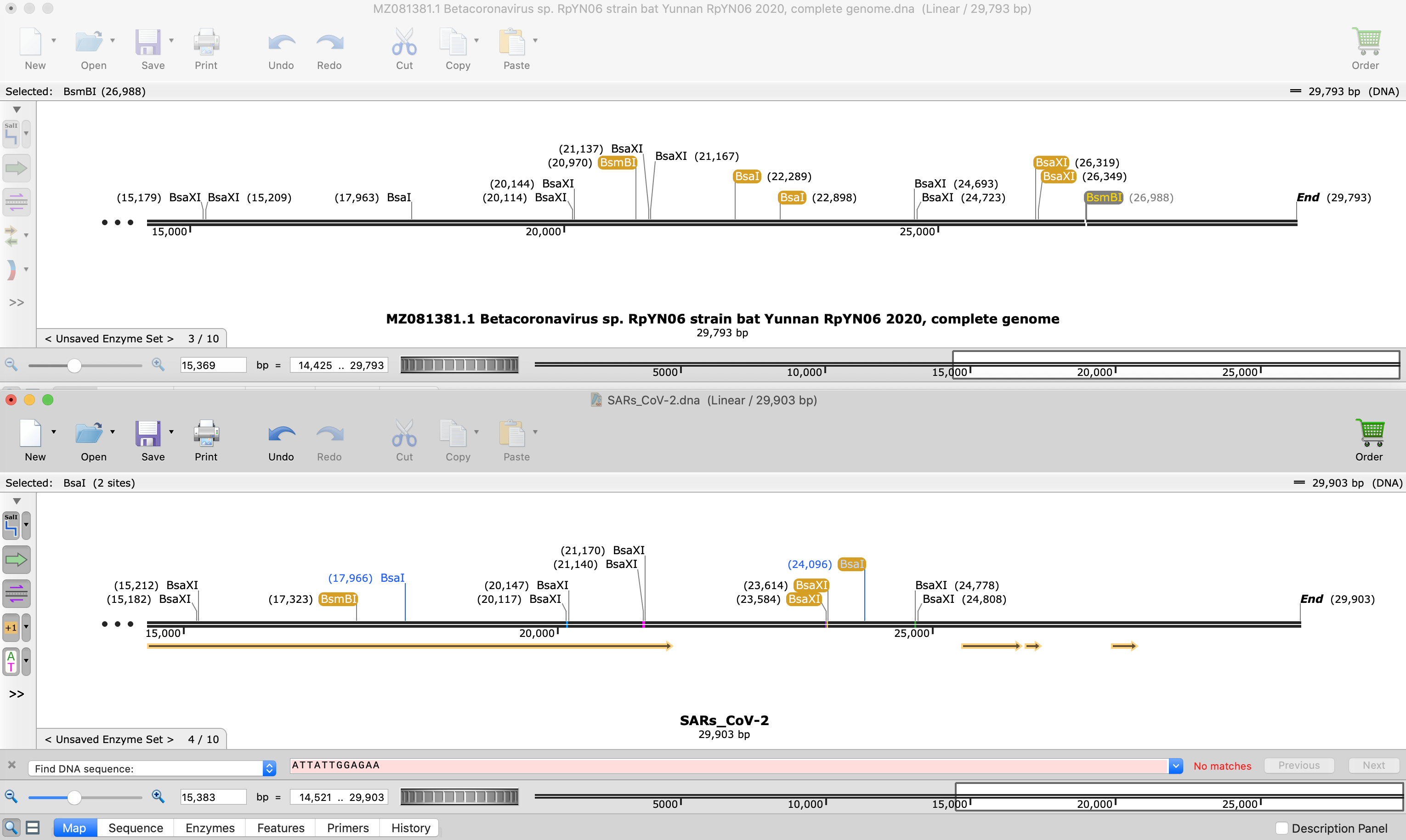Viewport: 1406px width, 840px height.
Task: Open the Enzymes tab
Action: click(x=210, y=828)
